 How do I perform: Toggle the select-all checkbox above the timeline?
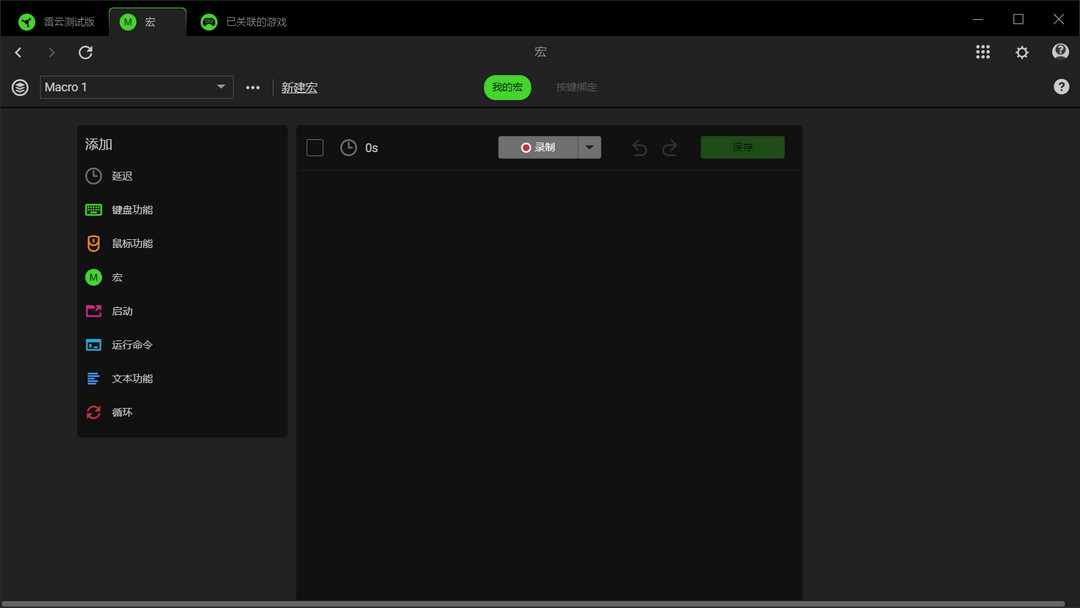(x=314, y=147)
